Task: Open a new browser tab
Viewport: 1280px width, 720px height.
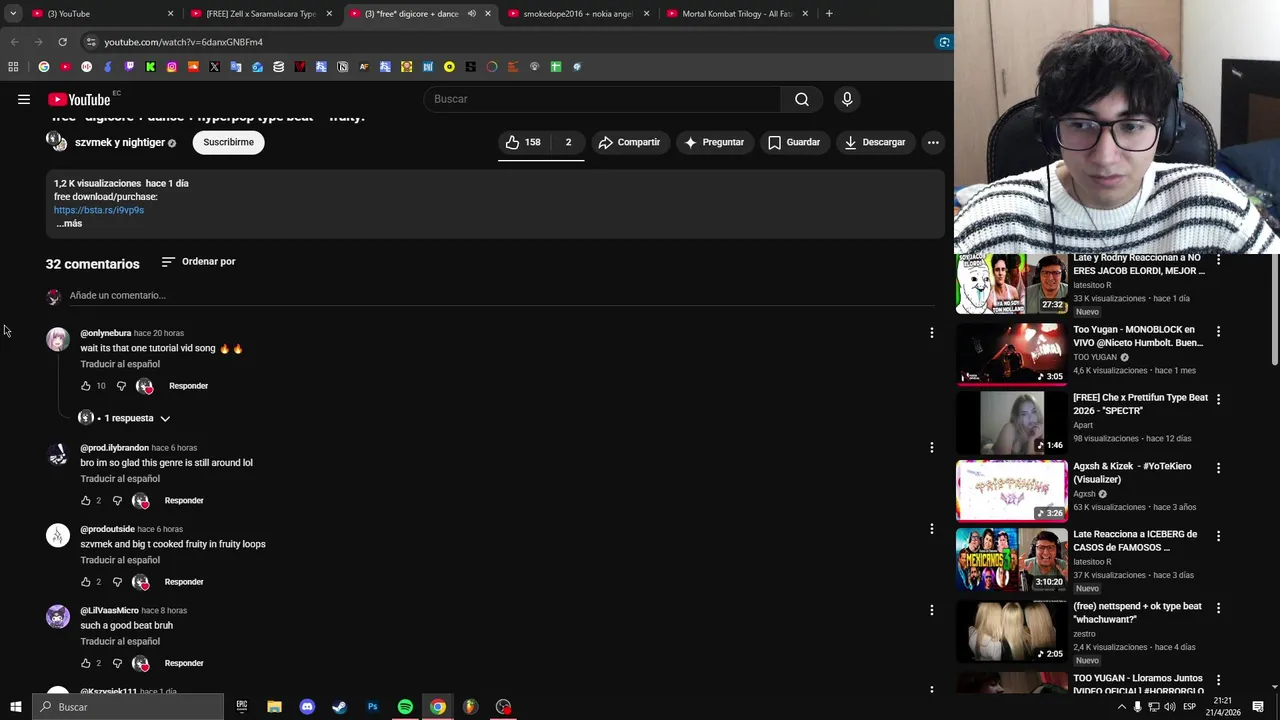Action: [829, 14]
